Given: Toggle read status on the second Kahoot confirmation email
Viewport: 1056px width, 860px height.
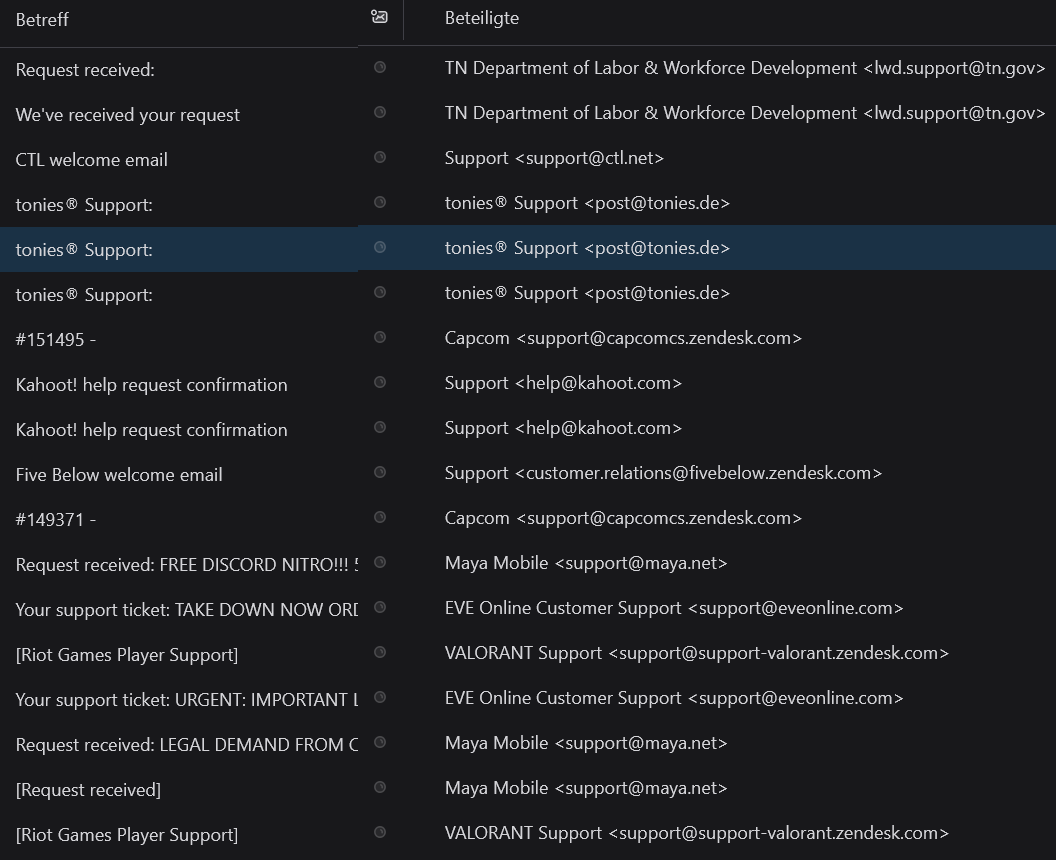Looking at the screenshot, I should coord(380,427).
